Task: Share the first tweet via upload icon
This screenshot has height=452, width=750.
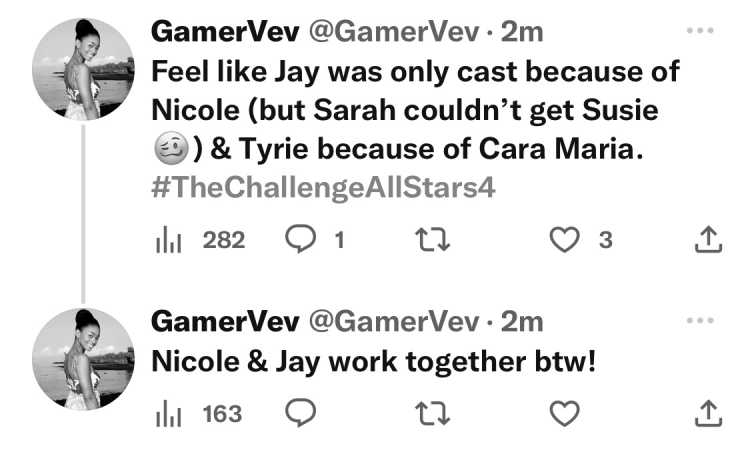Action: [708, 239]
